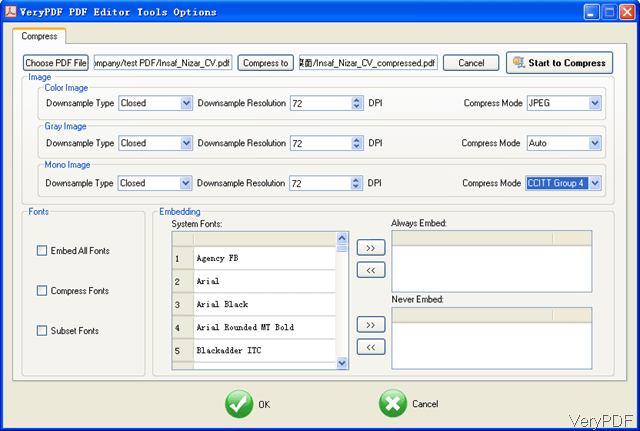Select Arial Black font row
Image resolution: width=640 pixels, height=431 pixels.
pyautogui.click(x=264, y=304)
